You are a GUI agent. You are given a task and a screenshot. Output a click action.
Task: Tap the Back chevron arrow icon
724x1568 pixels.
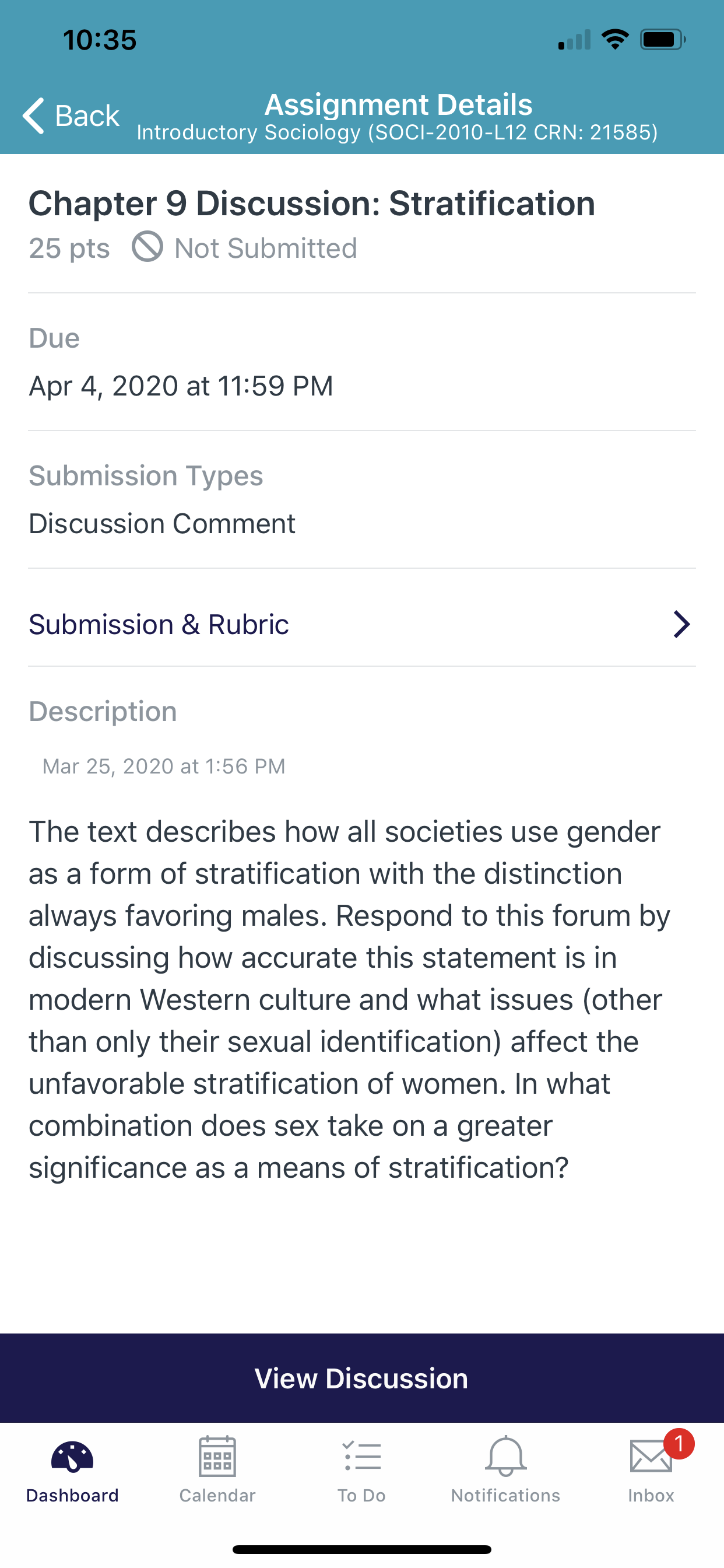click(33, 115)
